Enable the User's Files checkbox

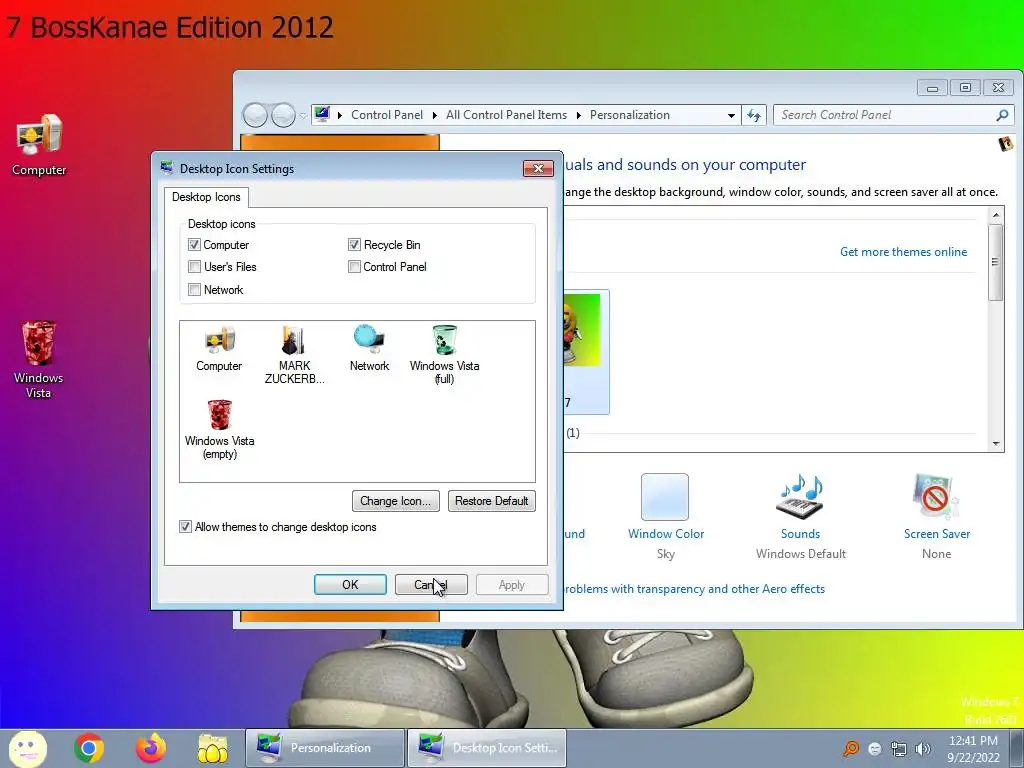[x=194, y=266]
